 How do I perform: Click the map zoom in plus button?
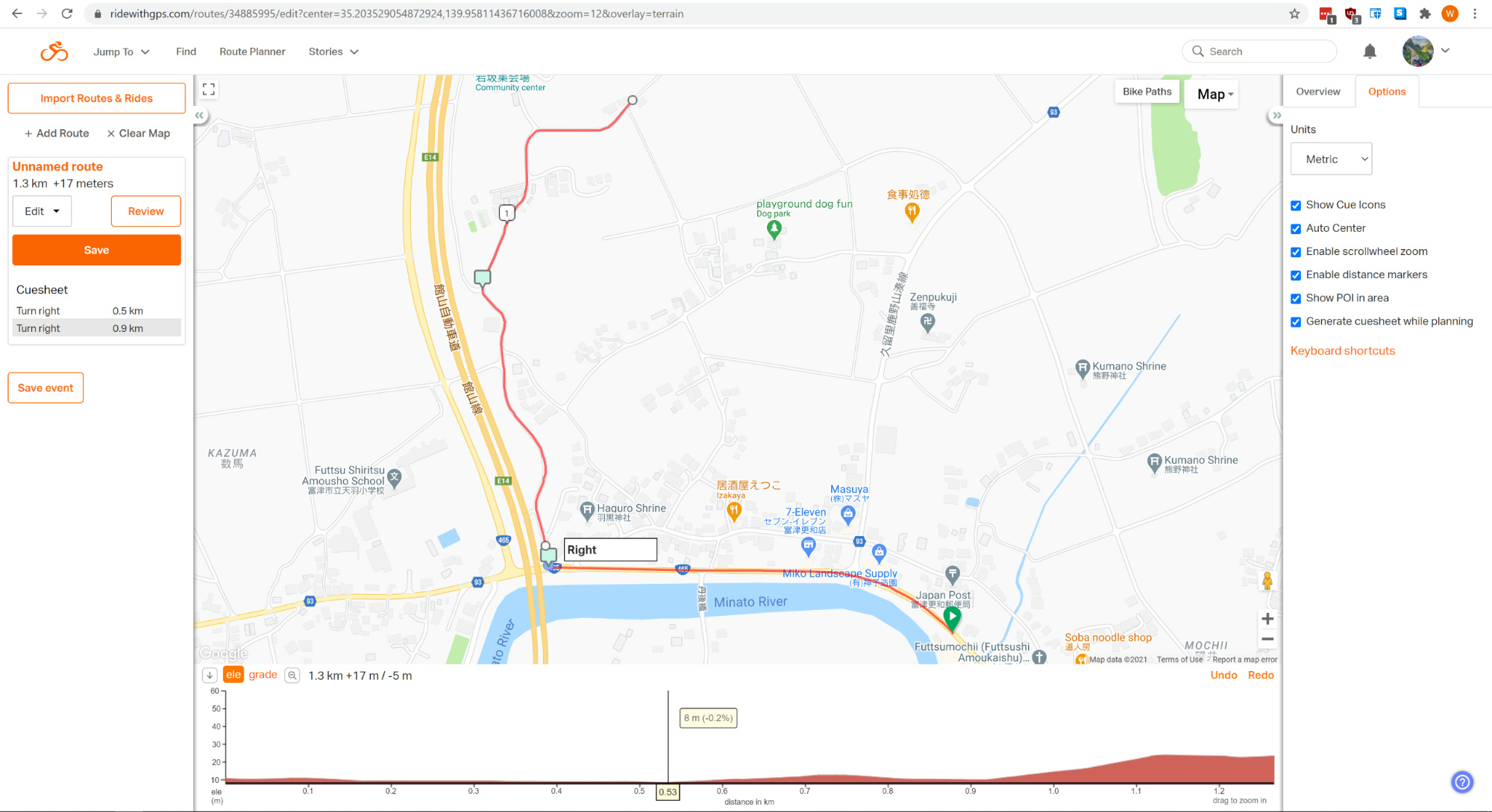pyautogui.click(x=1267, y=619)
